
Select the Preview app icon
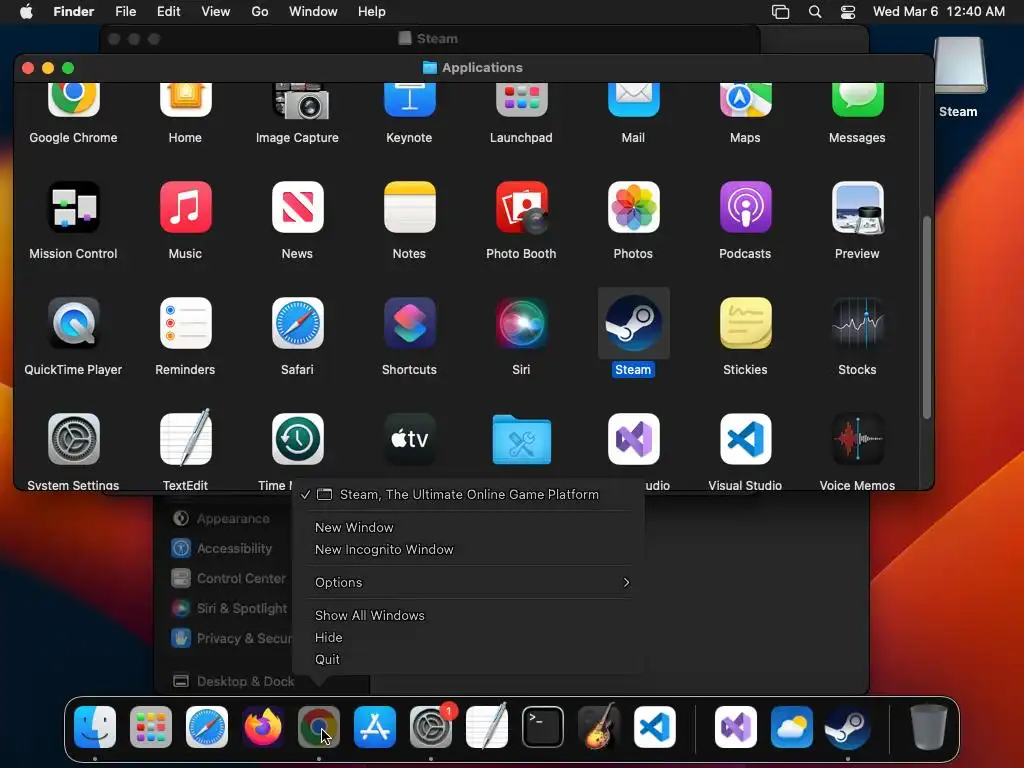(x=857, y=207)
